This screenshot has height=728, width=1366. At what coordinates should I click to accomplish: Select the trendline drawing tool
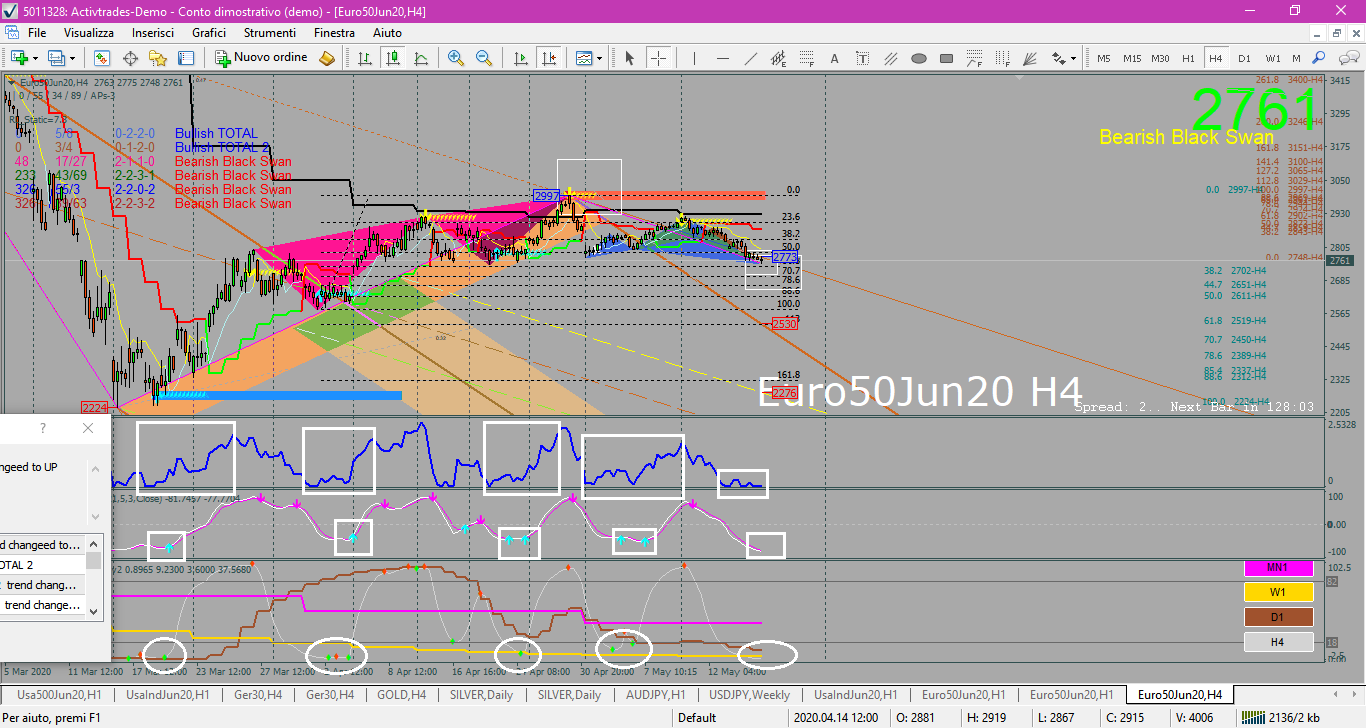tap(750, 58)
